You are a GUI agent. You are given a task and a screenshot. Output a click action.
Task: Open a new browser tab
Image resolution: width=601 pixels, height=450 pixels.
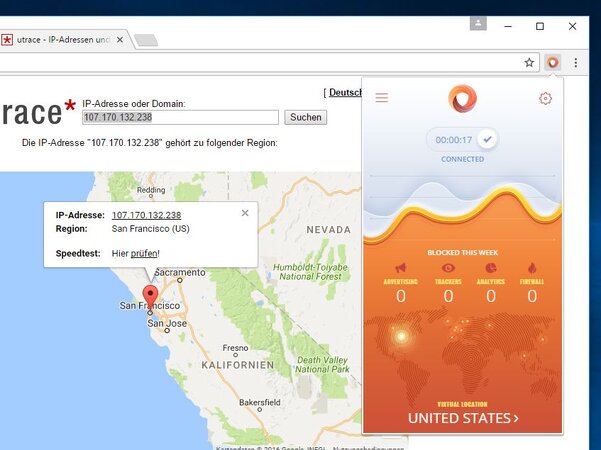146,41
